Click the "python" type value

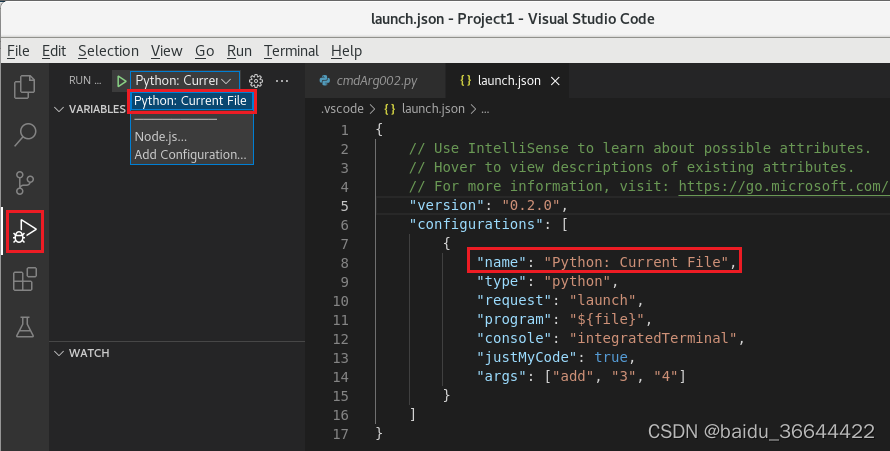click(577, 281)
